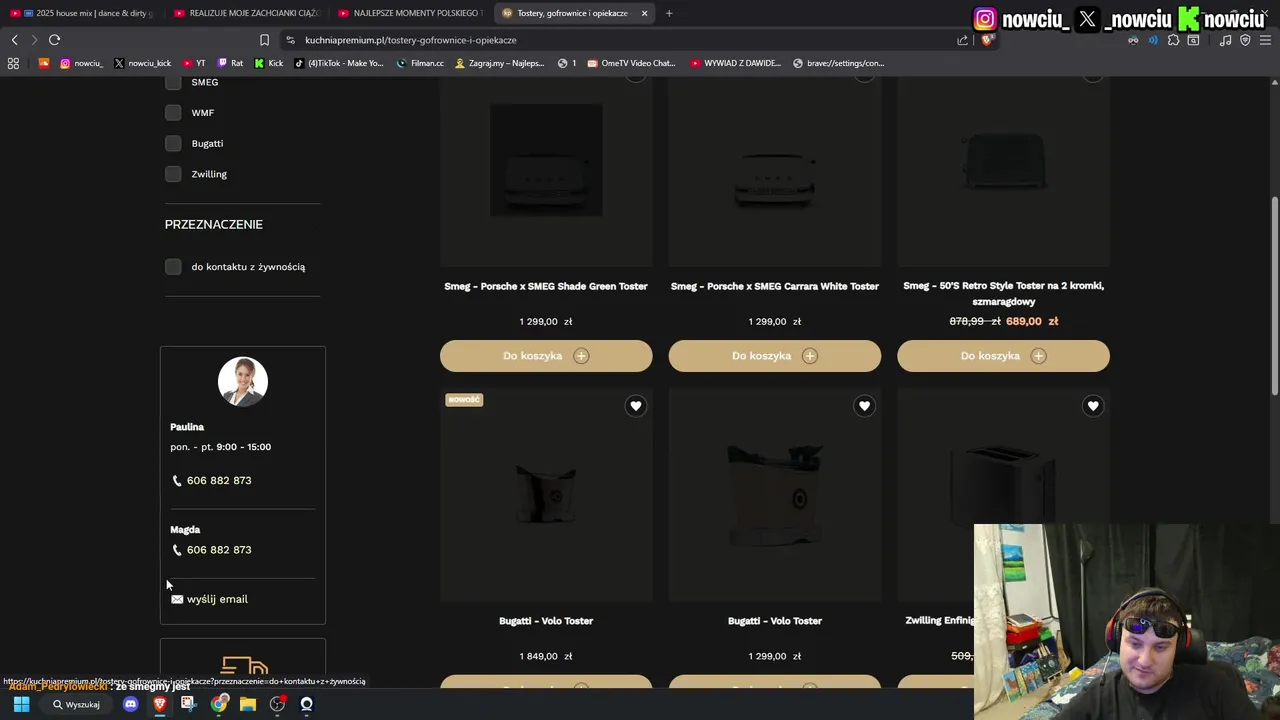Toggle 'do kontaktu z żywnością' filter

(x=173, y=267)
